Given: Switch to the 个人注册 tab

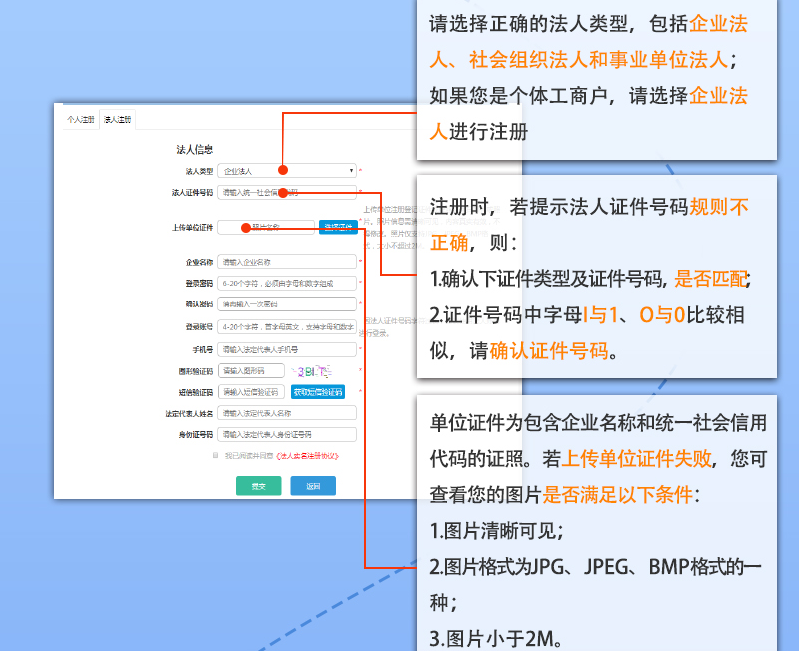Looking at the screenshot, I should (x=80, y=120).
